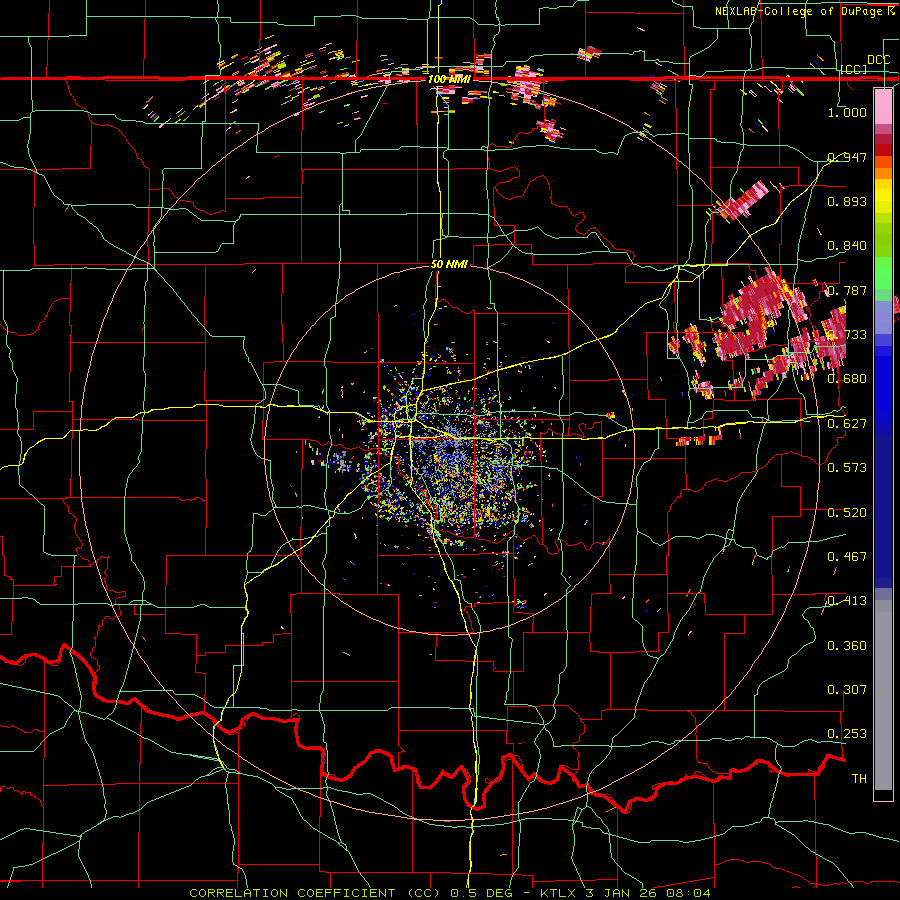Click the 0.573 color scale value
This screenshot has height=900, width=900.
pyautogui.click(x=847, y=467)
